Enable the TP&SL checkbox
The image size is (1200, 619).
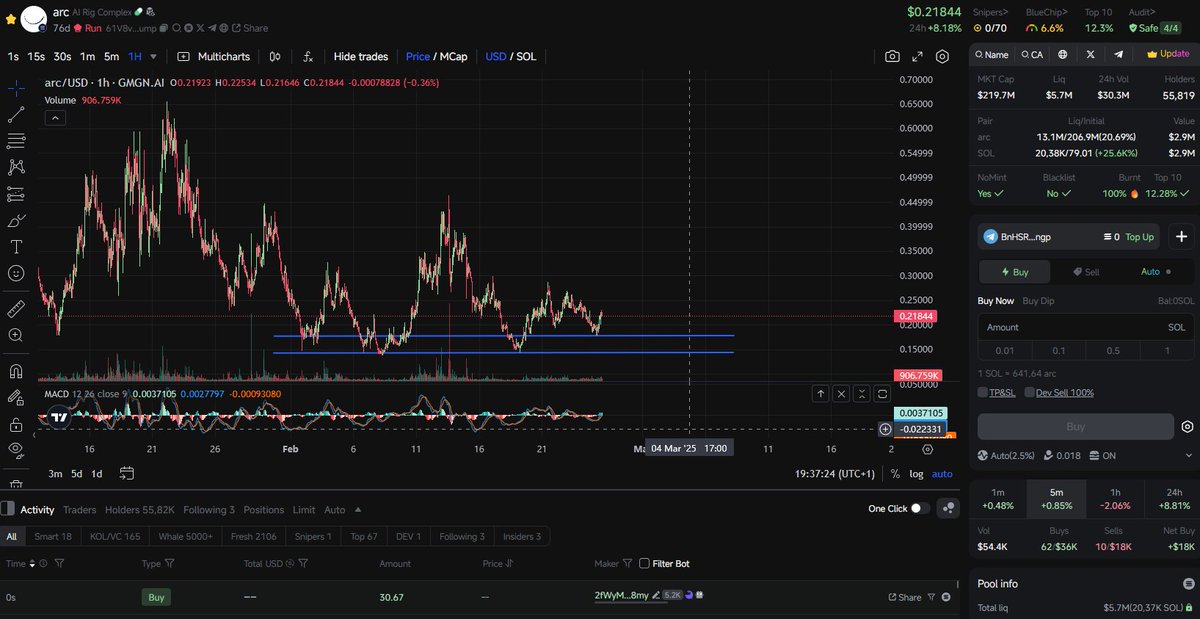[983, 393]
